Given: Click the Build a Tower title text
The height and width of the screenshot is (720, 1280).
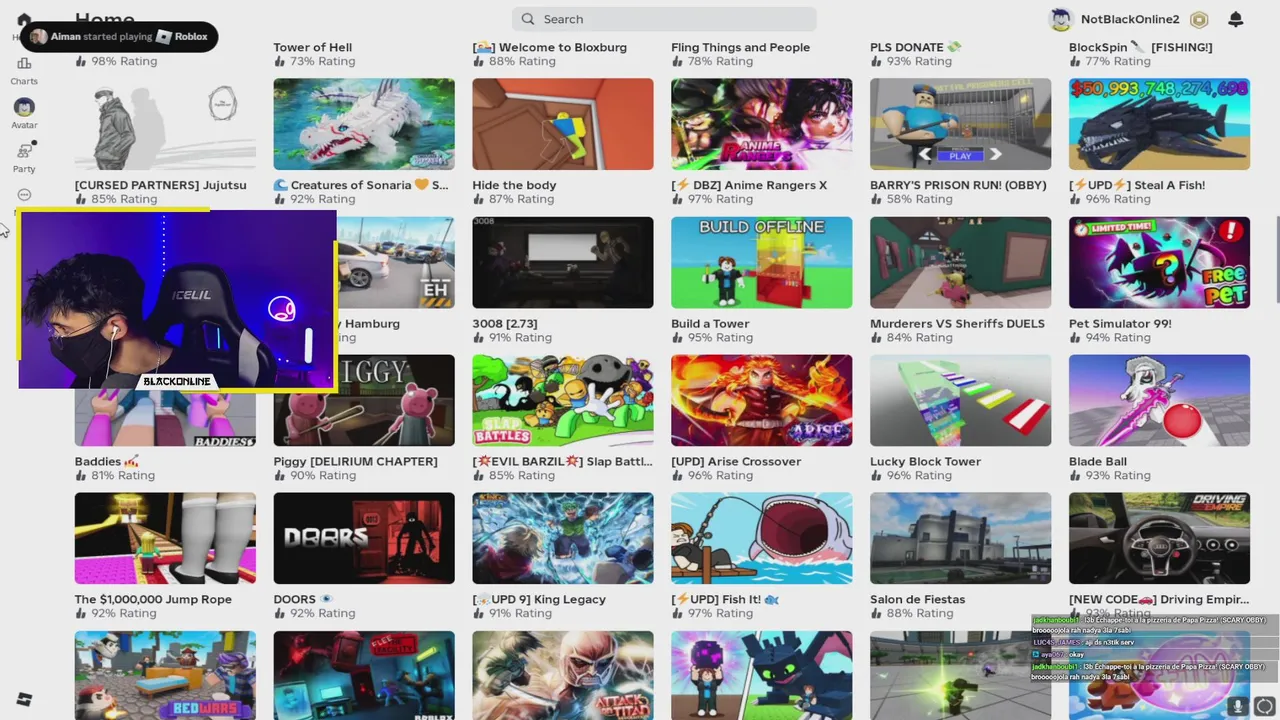Looking at the screenshot, I should pos(710,323).
